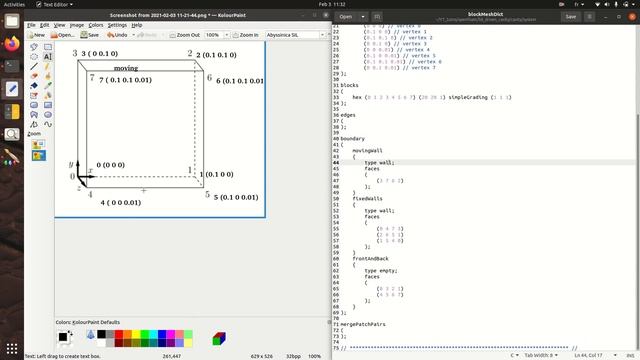Expand the Open recent files dropdown arrow
Image resolution: width=640 pixels, height=360 pixels.
362,17
